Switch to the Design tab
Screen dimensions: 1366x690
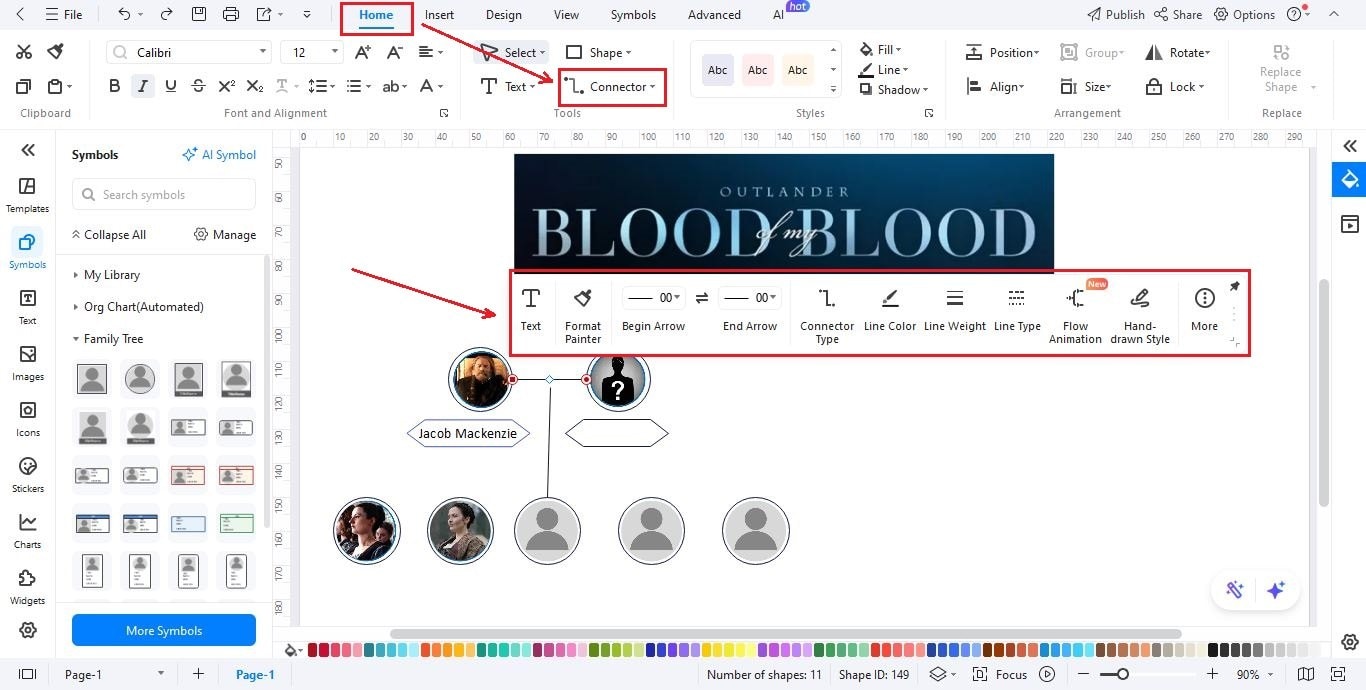[503, 15]
